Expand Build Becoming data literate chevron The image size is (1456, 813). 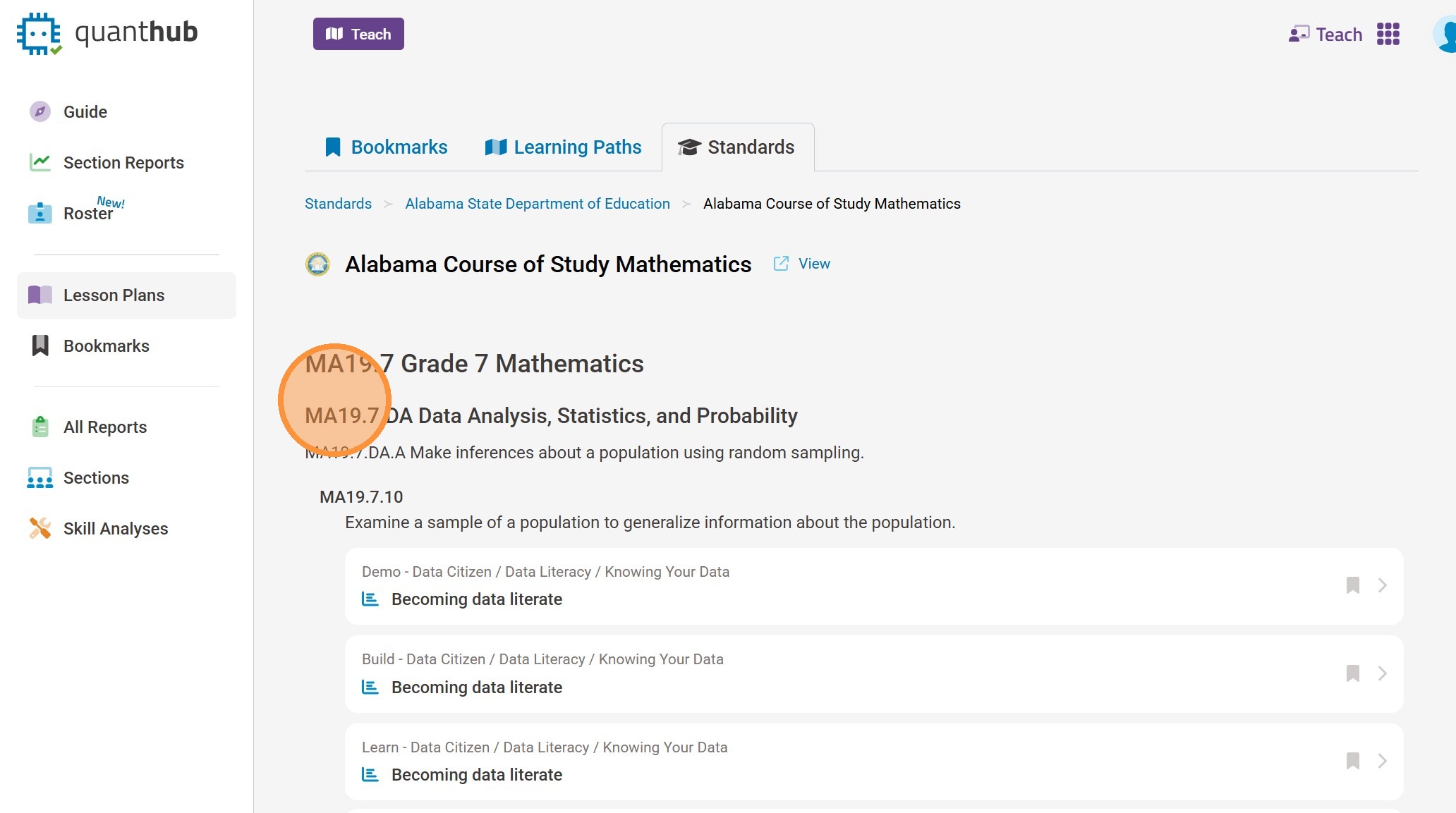(x=1382, y=673)
